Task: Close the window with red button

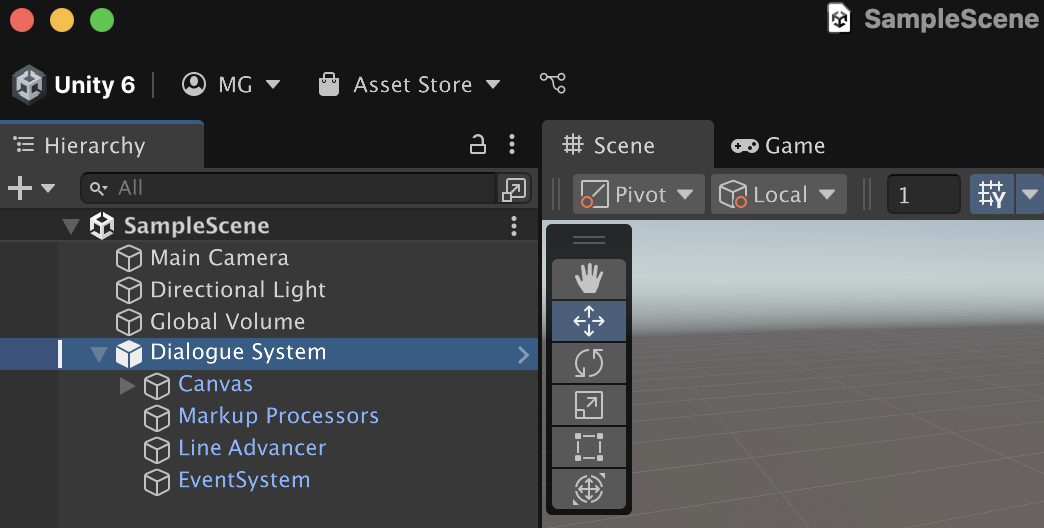Action: (x=22, y=20)
